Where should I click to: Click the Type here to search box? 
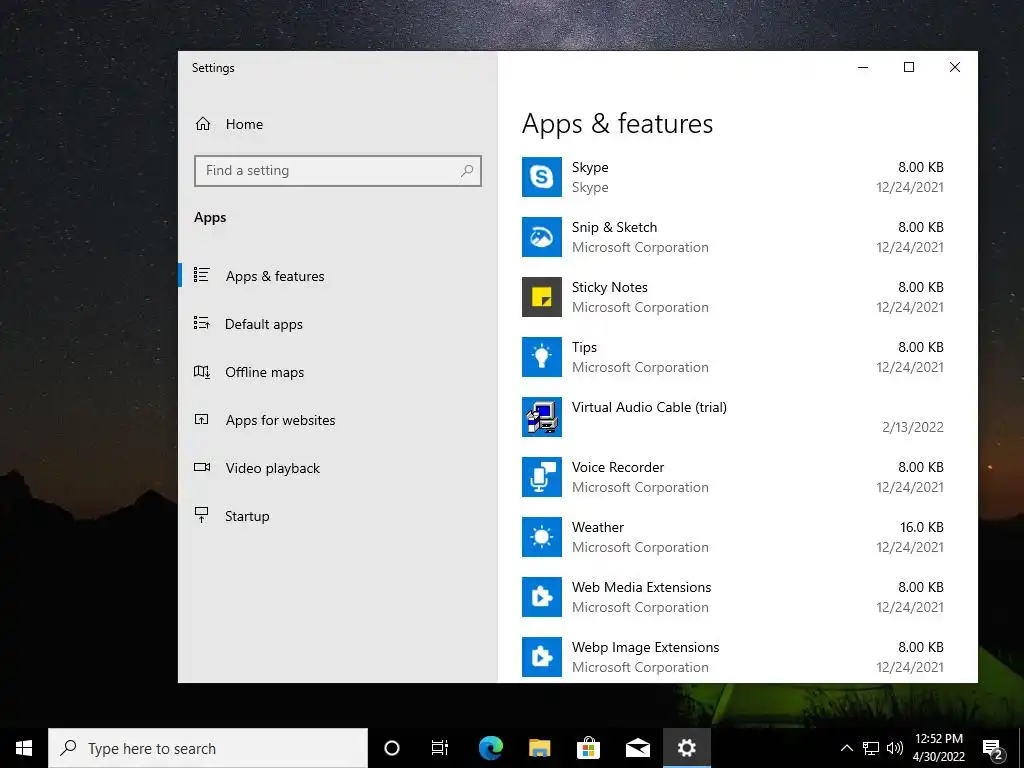pos(208,748)
